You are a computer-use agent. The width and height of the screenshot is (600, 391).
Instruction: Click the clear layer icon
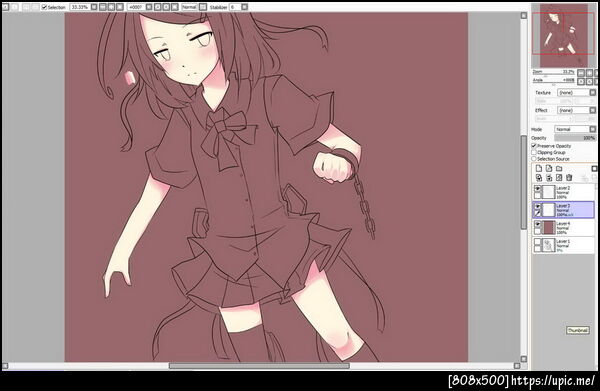[559, 178]
